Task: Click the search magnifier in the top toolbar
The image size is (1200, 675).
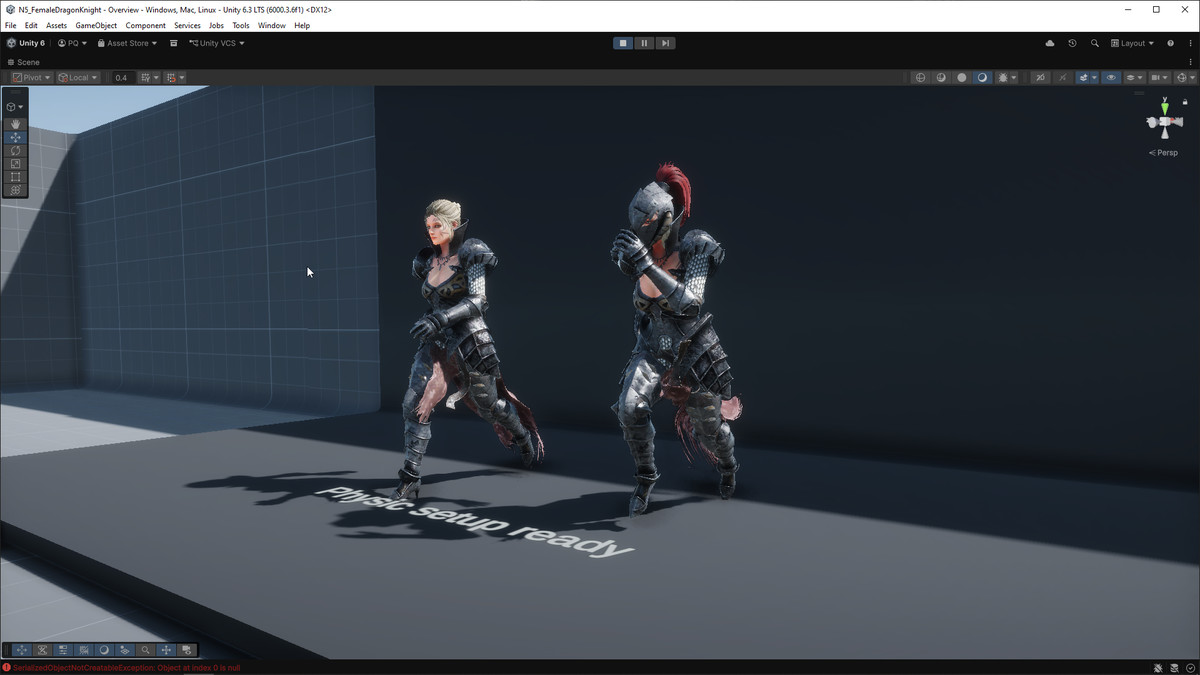Action: click(x=1094, y=44)
